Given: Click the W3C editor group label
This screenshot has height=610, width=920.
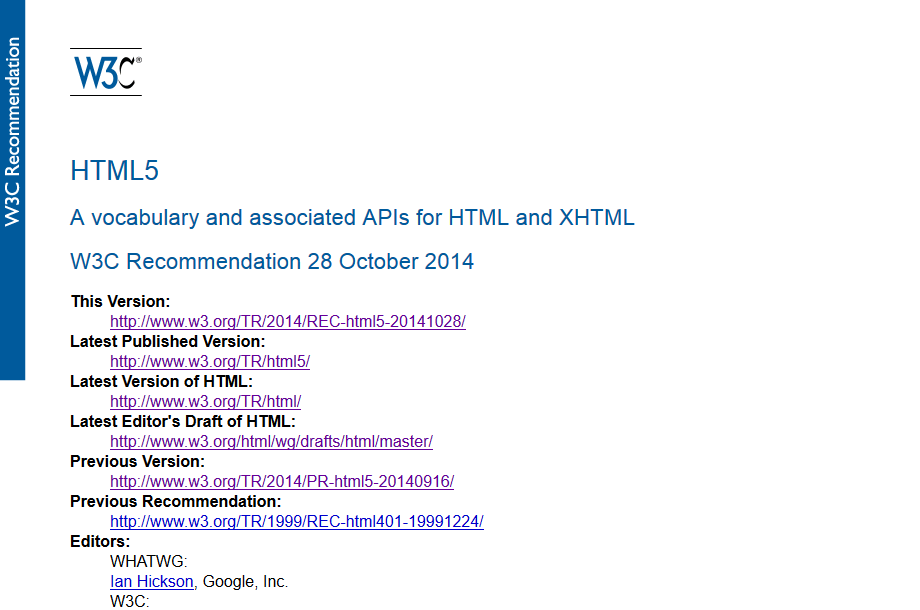Looking at the screenshot, I should pyautogui.click(x=126, y=601).
